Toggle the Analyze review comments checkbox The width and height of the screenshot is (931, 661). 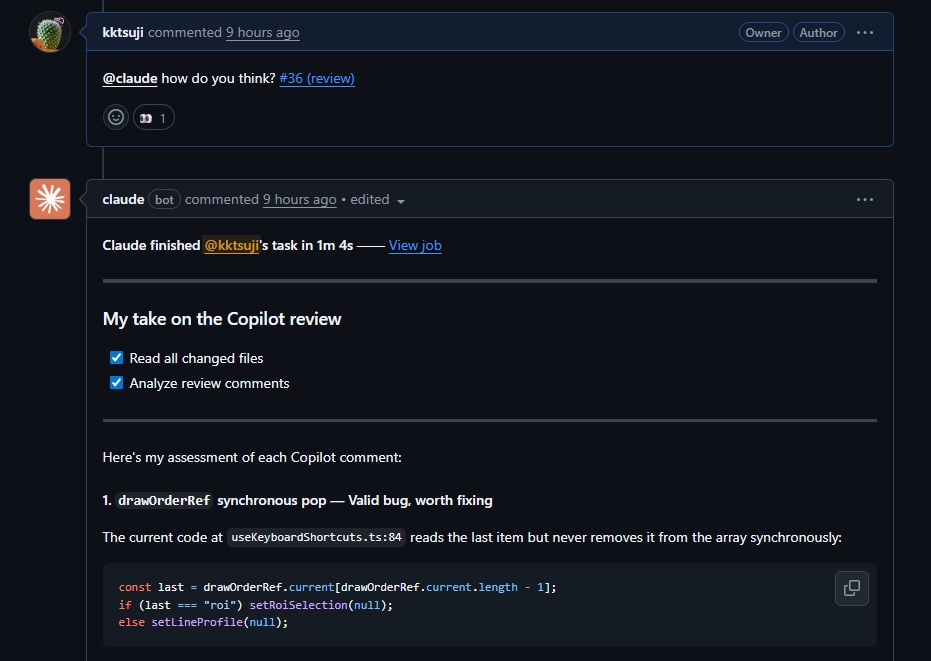116,383
